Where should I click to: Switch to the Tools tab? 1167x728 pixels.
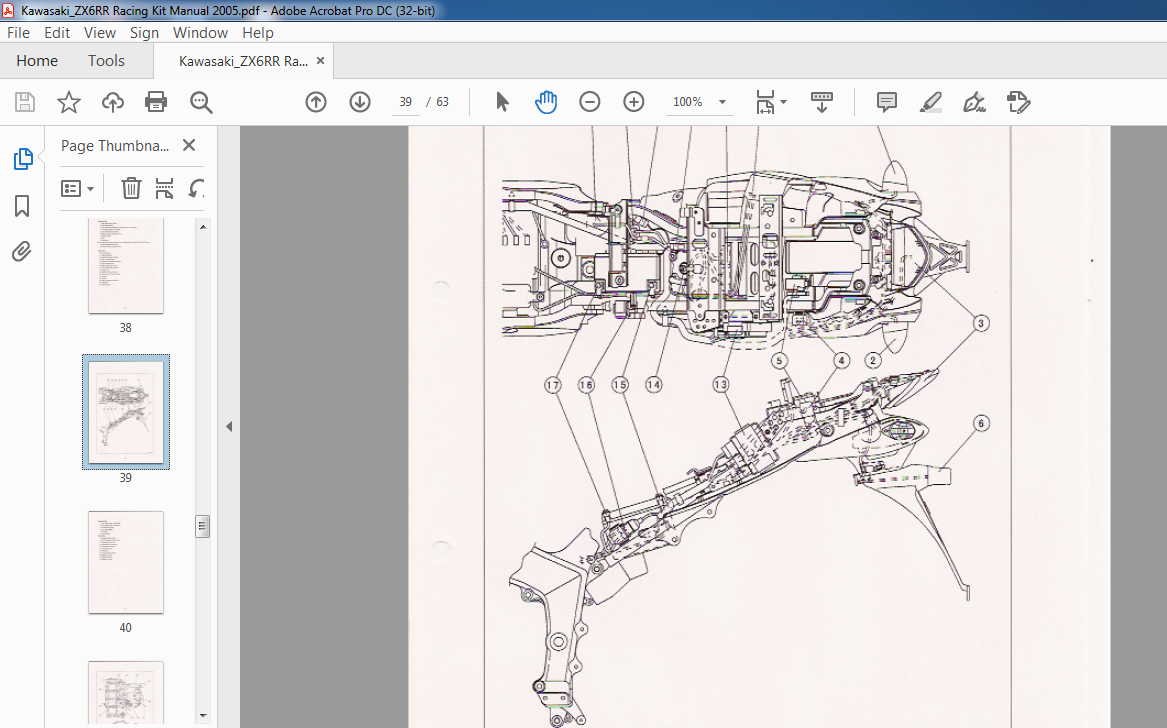[106, 61]
